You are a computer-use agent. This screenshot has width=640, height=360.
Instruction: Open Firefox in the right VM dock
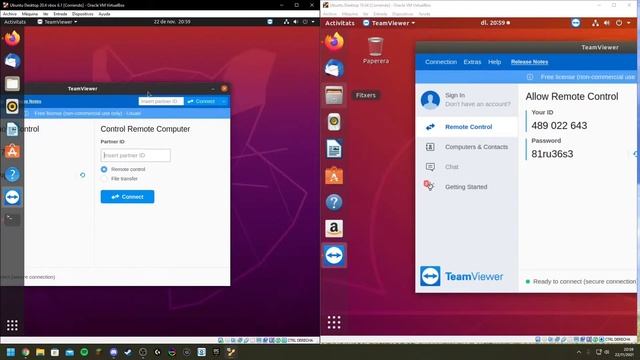point(334,42)
